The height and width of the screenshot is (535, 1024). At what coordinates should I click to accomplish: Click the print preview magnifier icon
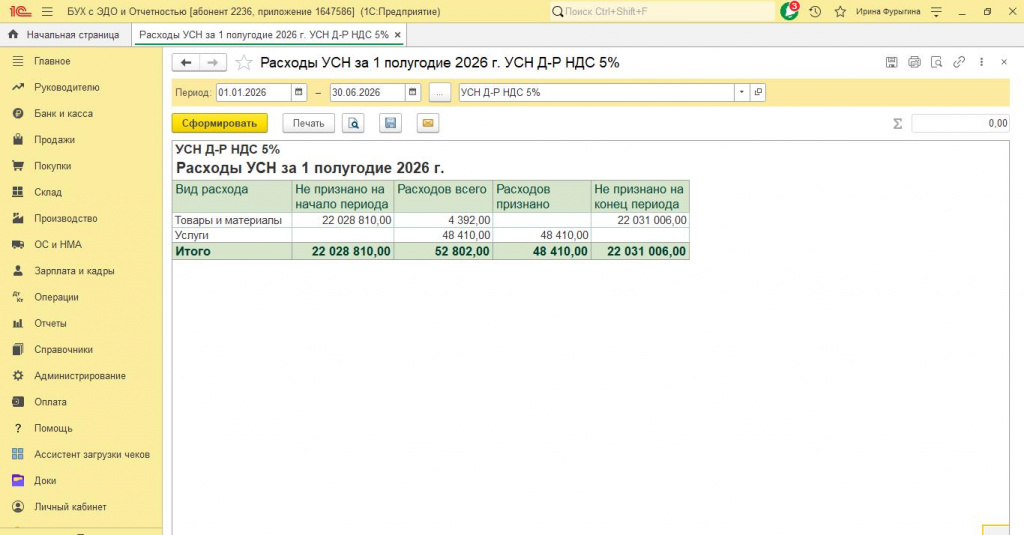click(x=353, y=123)
